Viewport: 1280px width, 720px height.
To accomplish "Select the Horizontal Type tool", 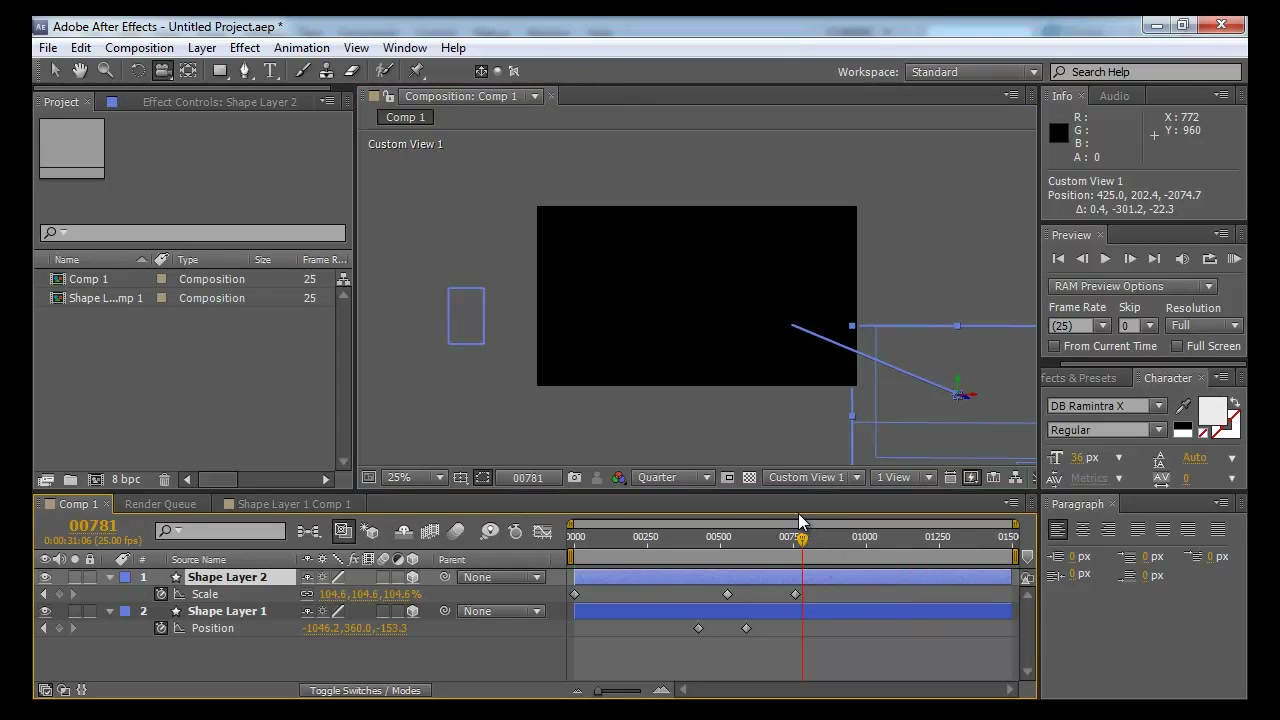I will click(x=270, y=71).
